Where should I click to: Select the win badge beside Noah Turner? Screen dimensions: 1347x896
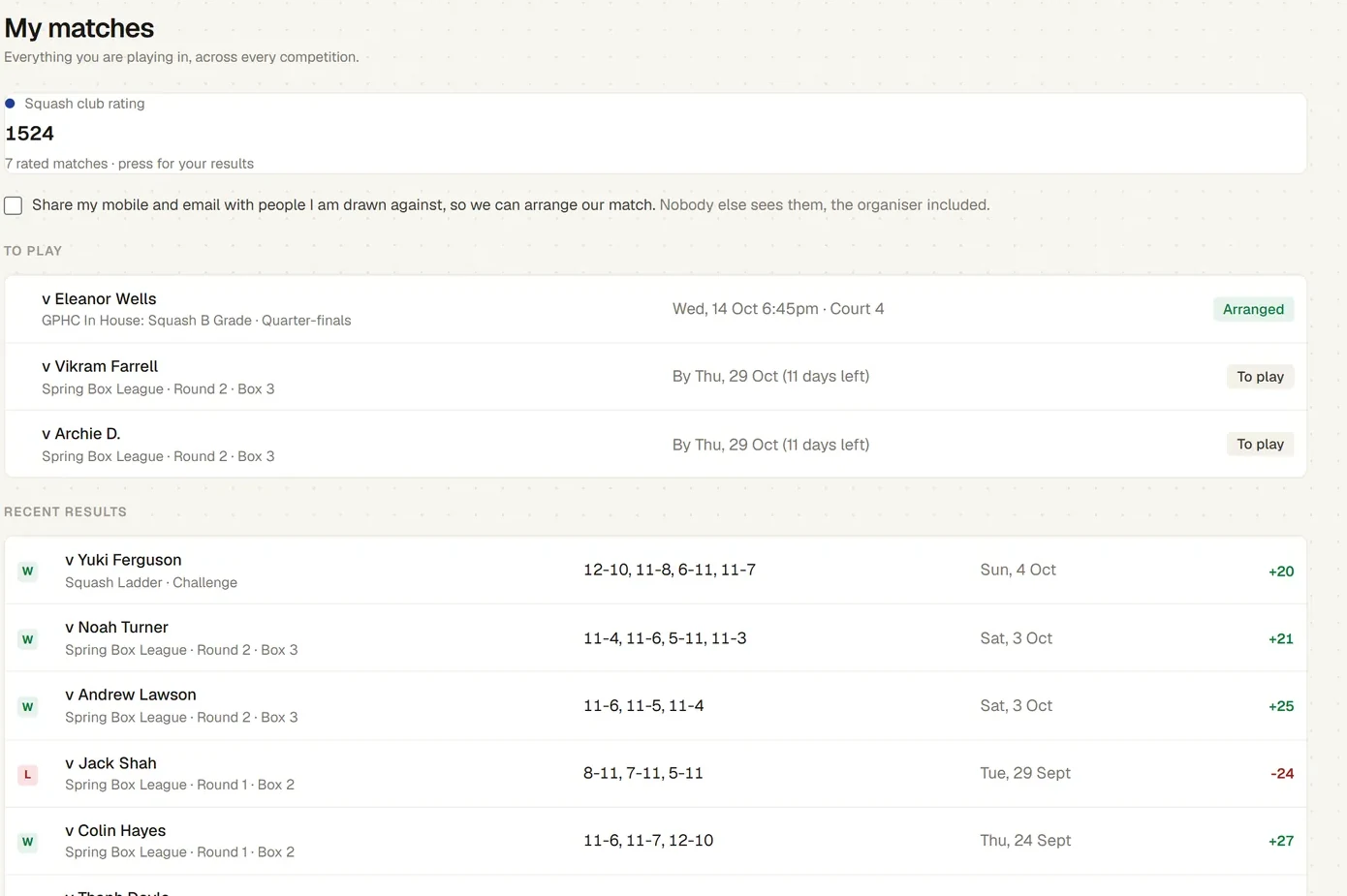28,639
